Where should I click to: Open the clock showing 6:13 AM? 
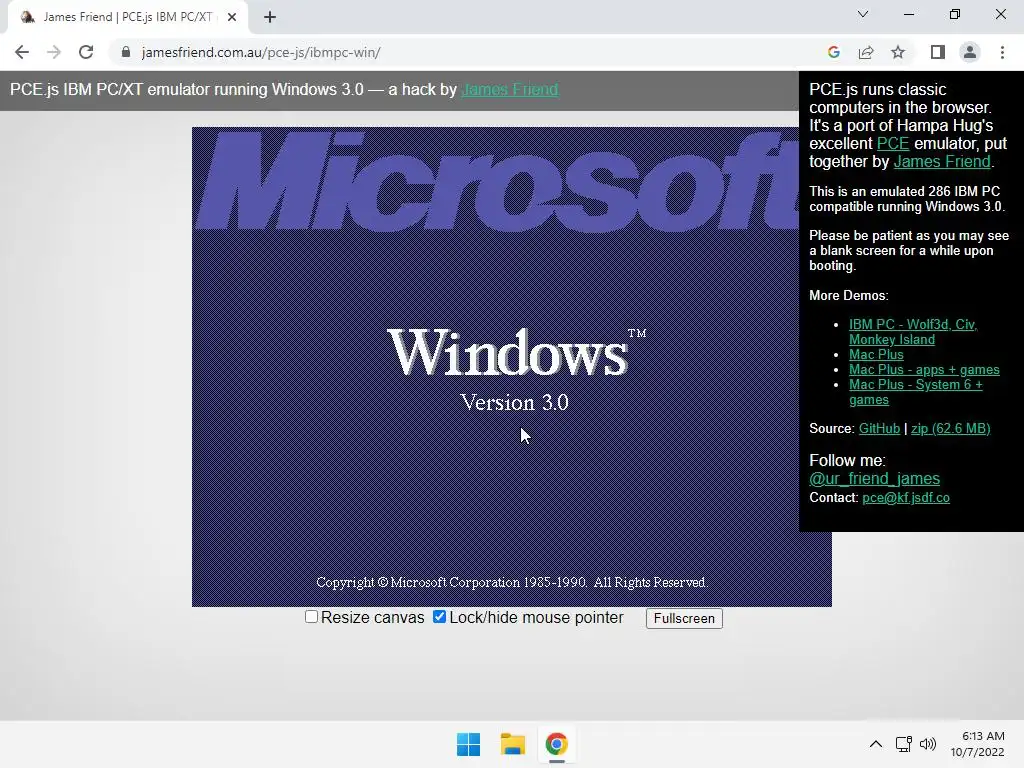(978, 744)
